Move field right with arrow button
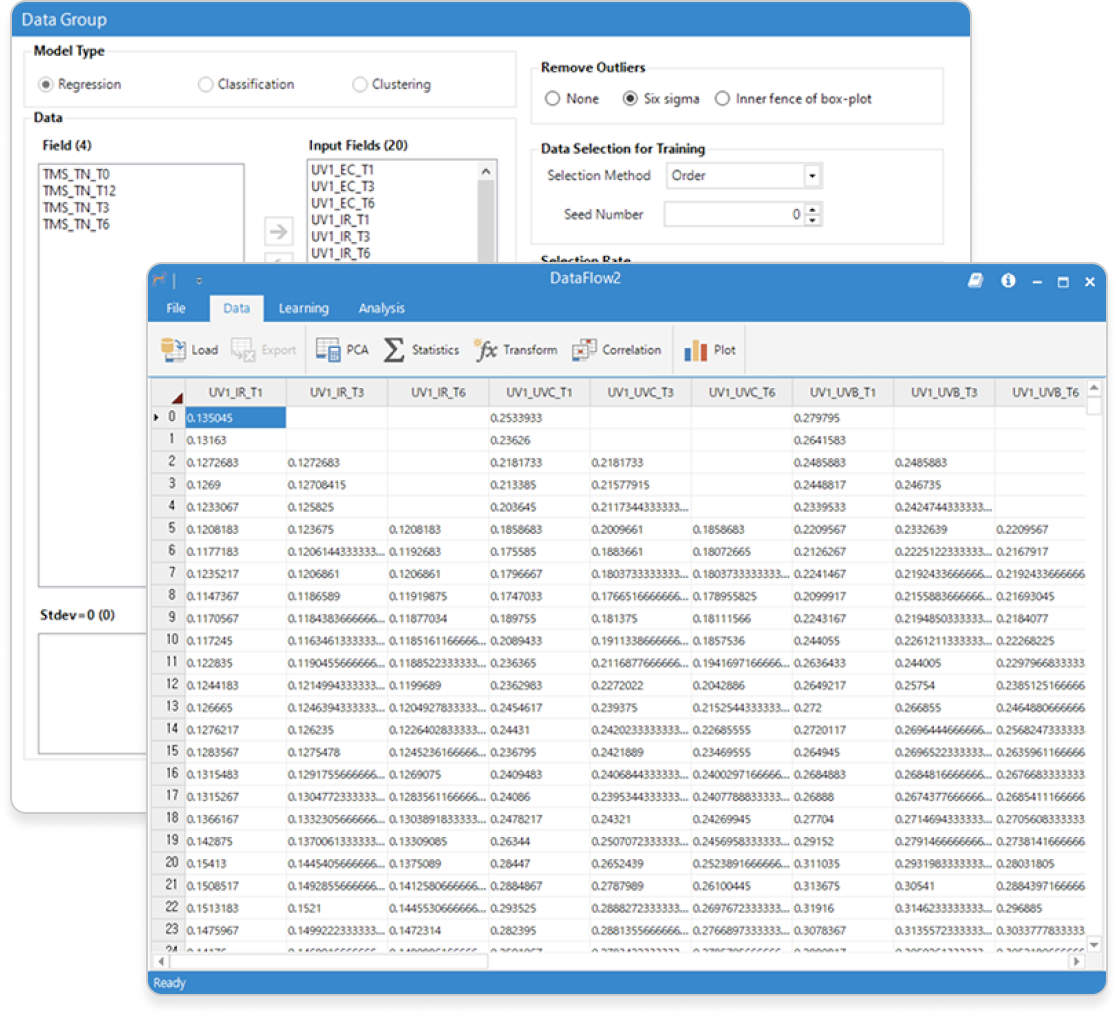The height and width of the screenshot is (1016, 1118). [x=278, y=232]
